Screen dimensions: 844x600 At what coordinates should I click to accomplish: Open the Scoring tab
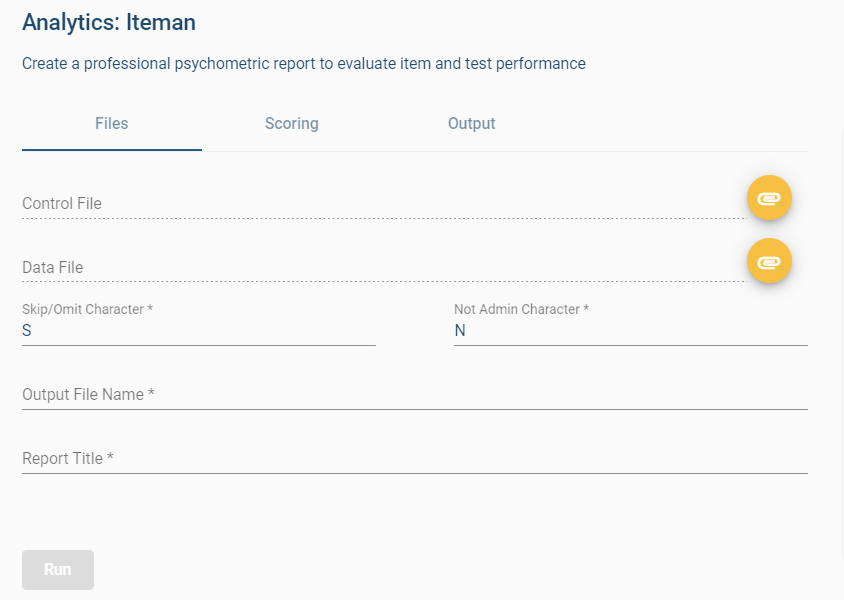(x=292, y=124)
